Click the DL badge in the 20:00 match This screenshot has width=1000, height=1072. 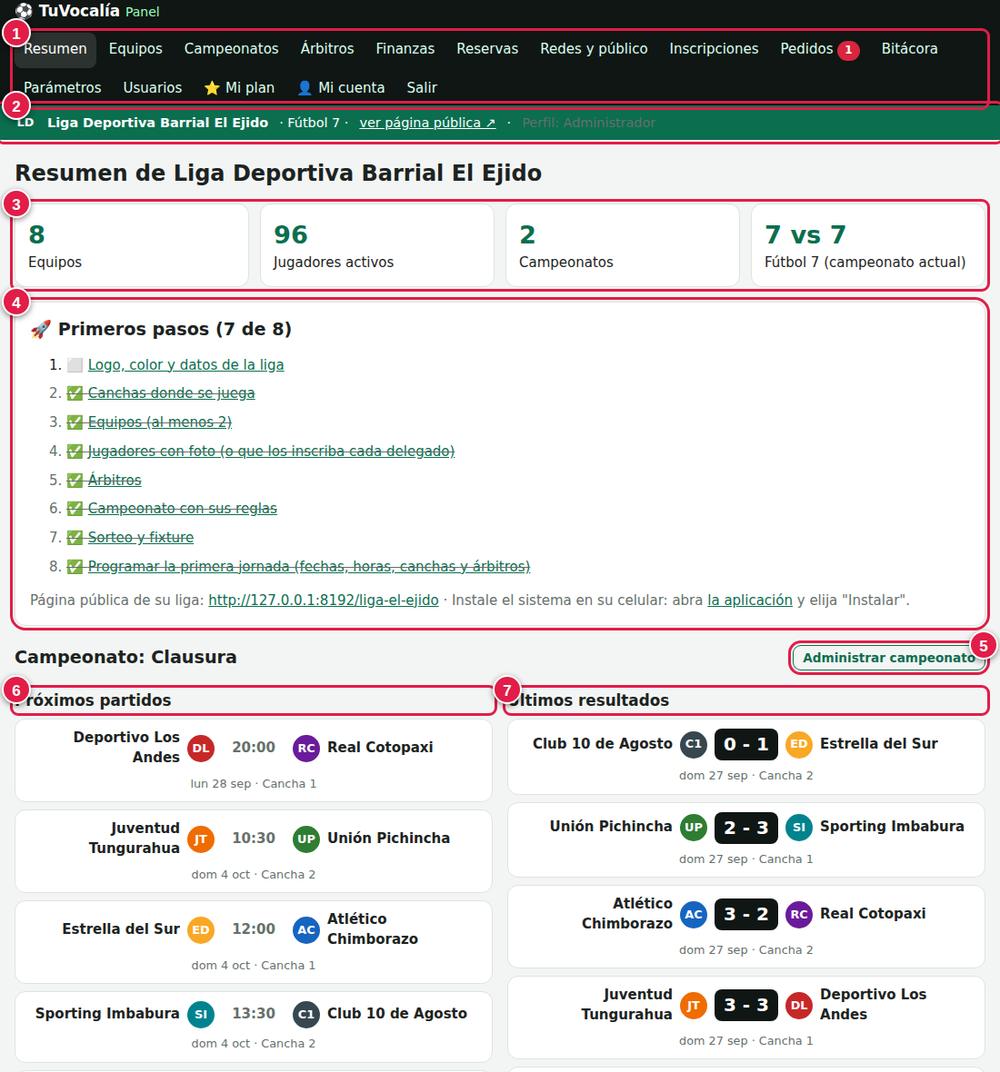coord(201,748)
